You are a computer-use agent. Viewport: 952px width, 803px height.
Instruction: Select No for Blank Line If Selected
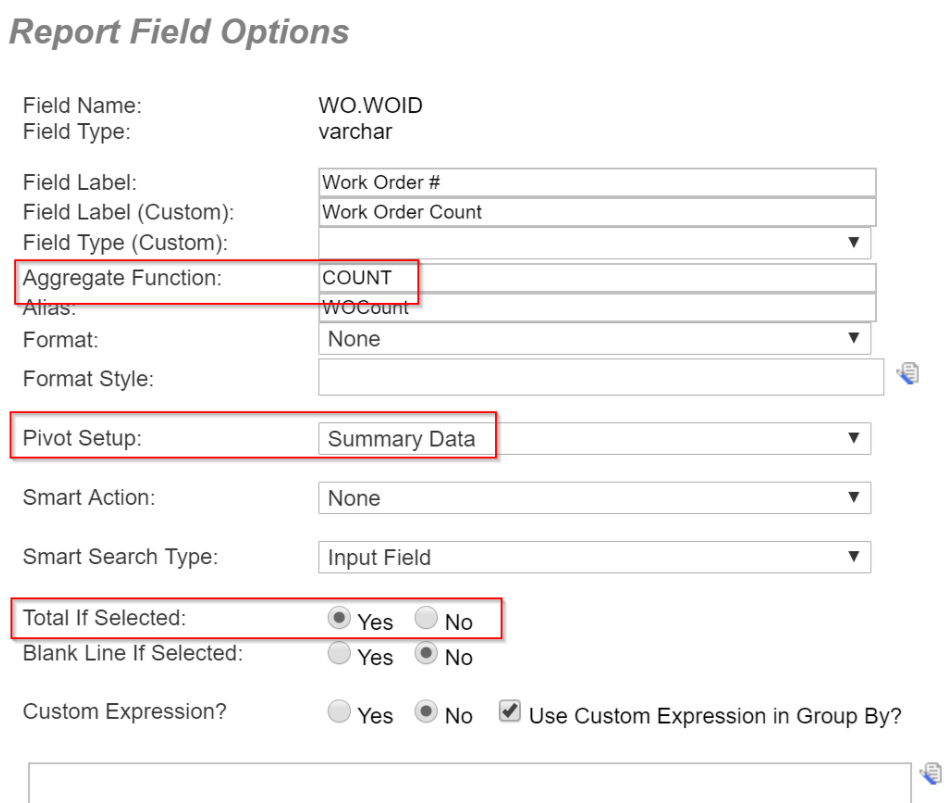[x=427, y=654]
